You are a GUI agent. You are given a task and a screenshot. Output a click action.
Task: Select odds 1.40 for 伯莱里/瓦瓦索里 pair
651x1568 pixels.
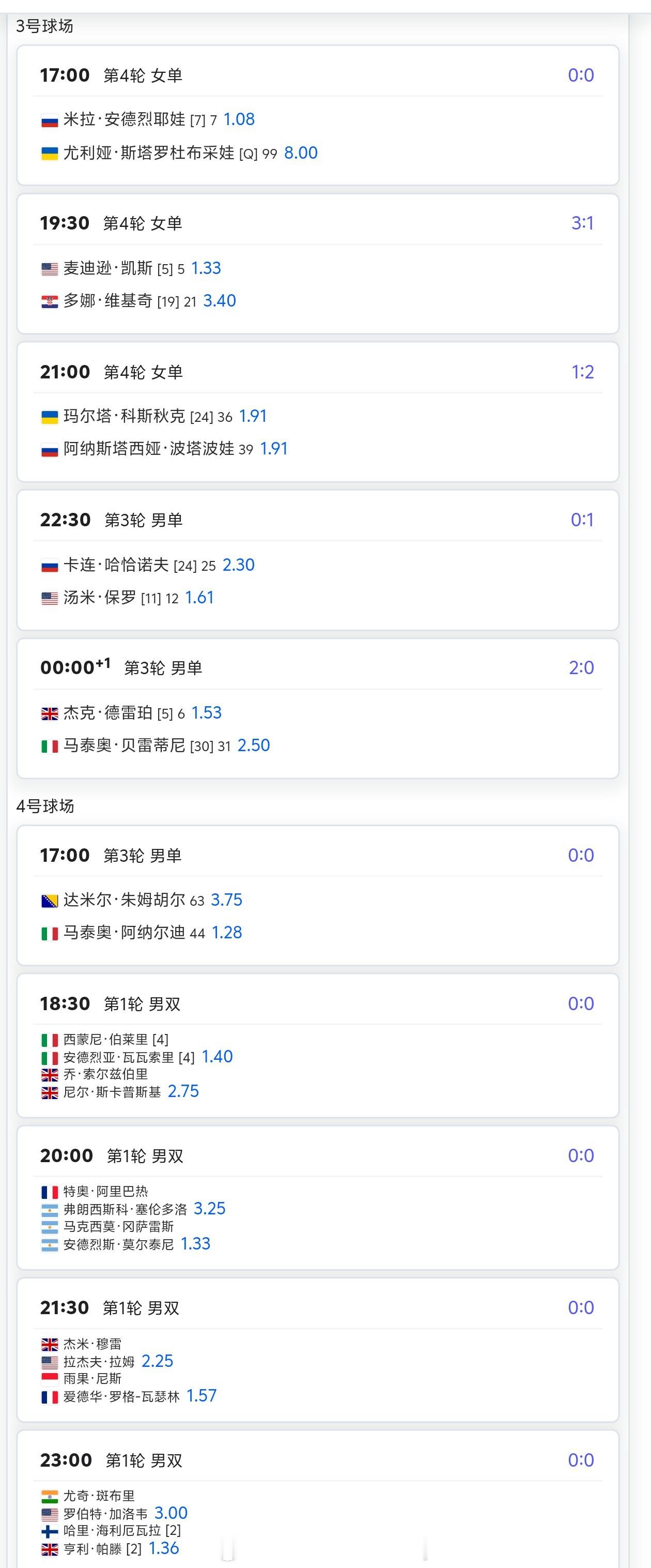pyautogui.click(x=216, y=1057)
